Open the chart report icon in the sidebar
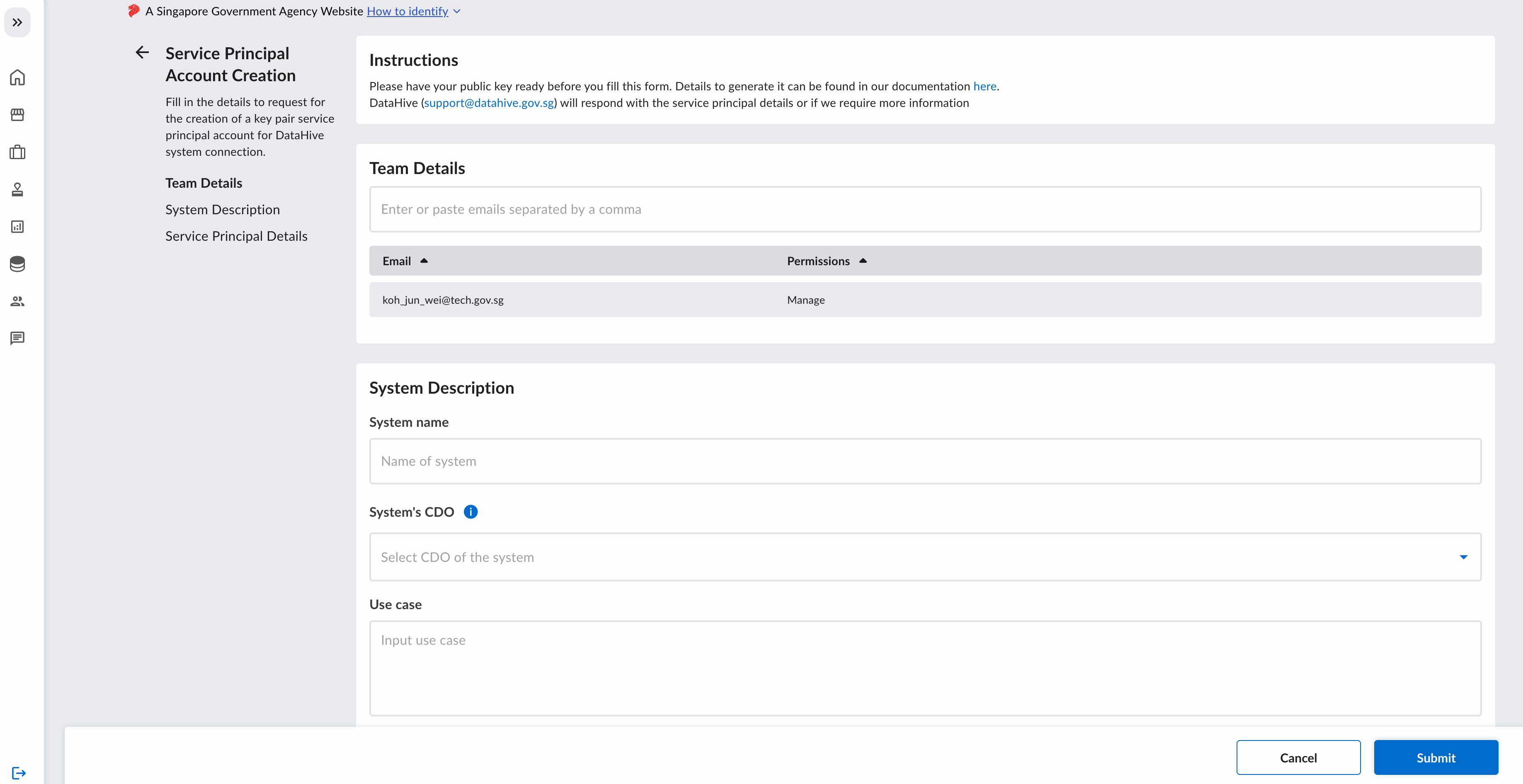Image resolution: width=1523 pixels, height=784 pixels. point(17,226)
